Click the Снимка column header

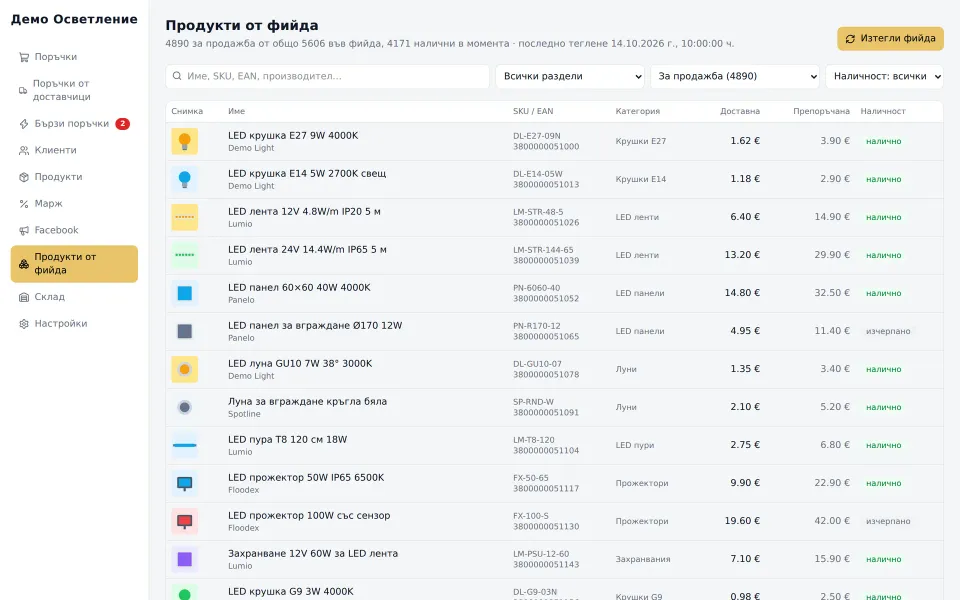[x=187, y=111]
